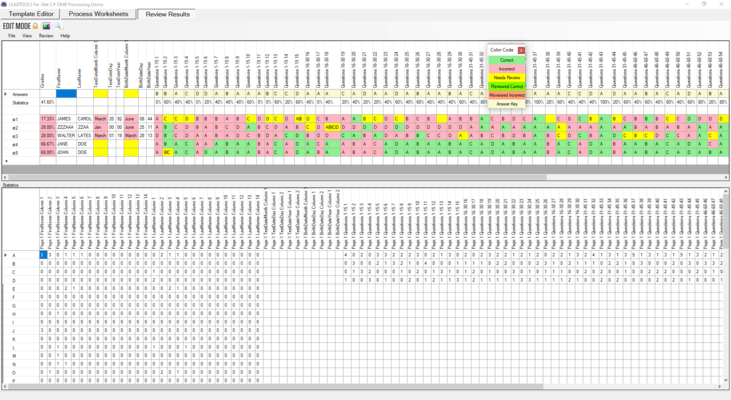Select the magnifying glass zoom icon
The image size is (731, 400).
(58, 26)
